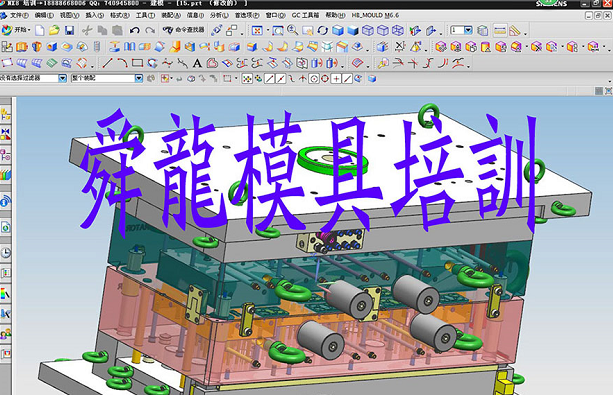The width and height of the screenshot is (613, 395).
Task: Select the Rectangle curve tool
Action: pos(137,63)
